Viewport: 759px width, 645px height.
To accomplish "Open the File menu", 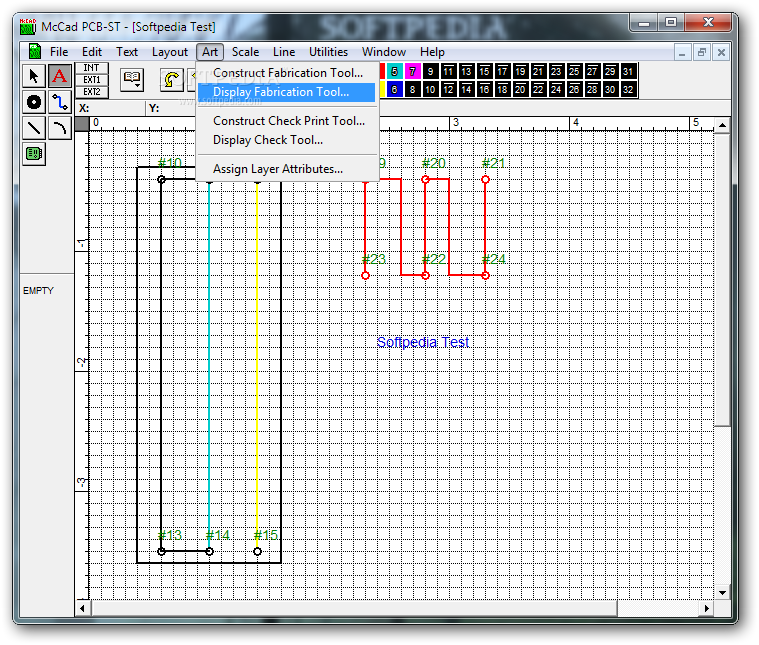I will click(59, 52).
